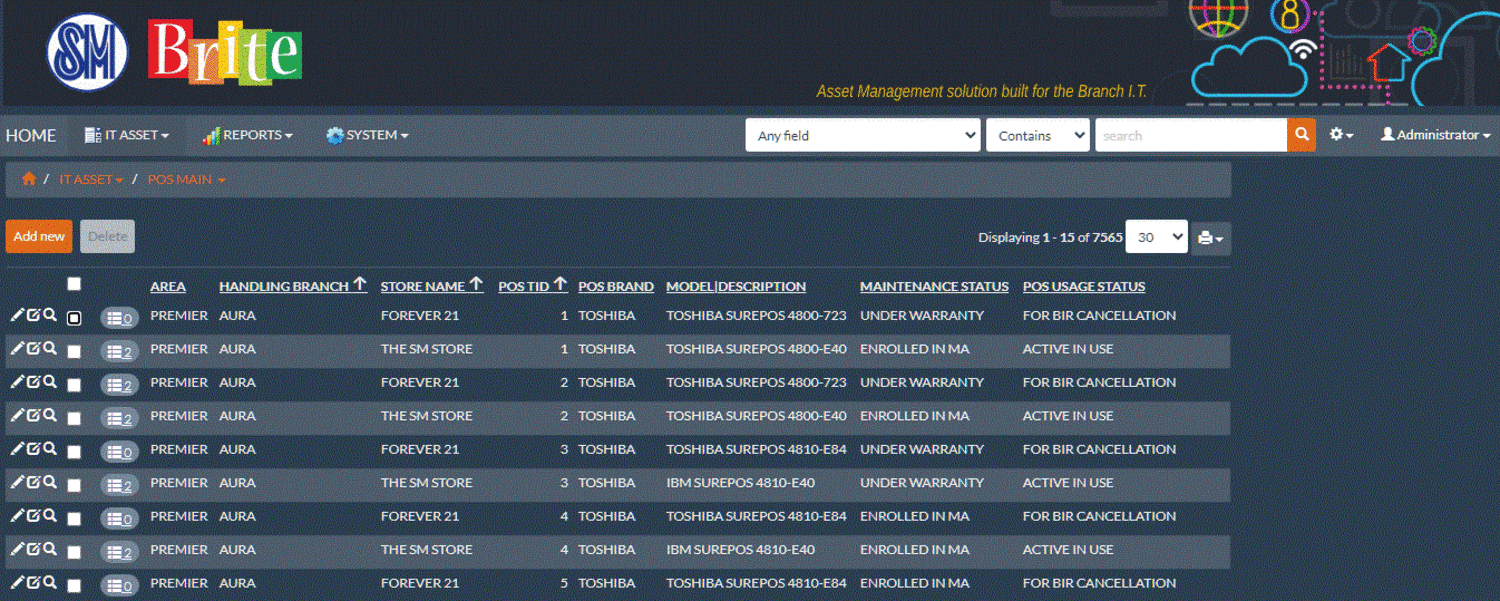1500x601 pixels.
Task: Inline edit The SM Store POS TID 1 row
Action: tap(33, 348)
